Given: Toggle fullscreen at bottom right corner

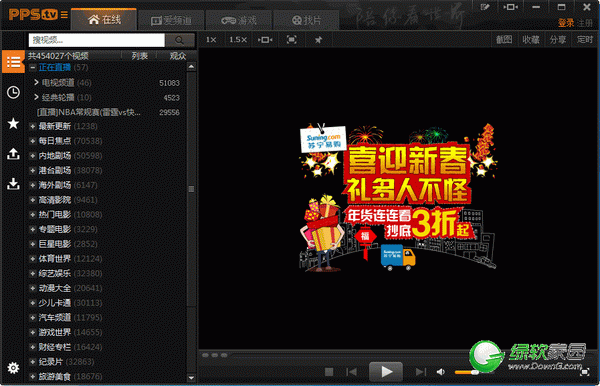Looking at the screenshot, I should click(584, 371).
